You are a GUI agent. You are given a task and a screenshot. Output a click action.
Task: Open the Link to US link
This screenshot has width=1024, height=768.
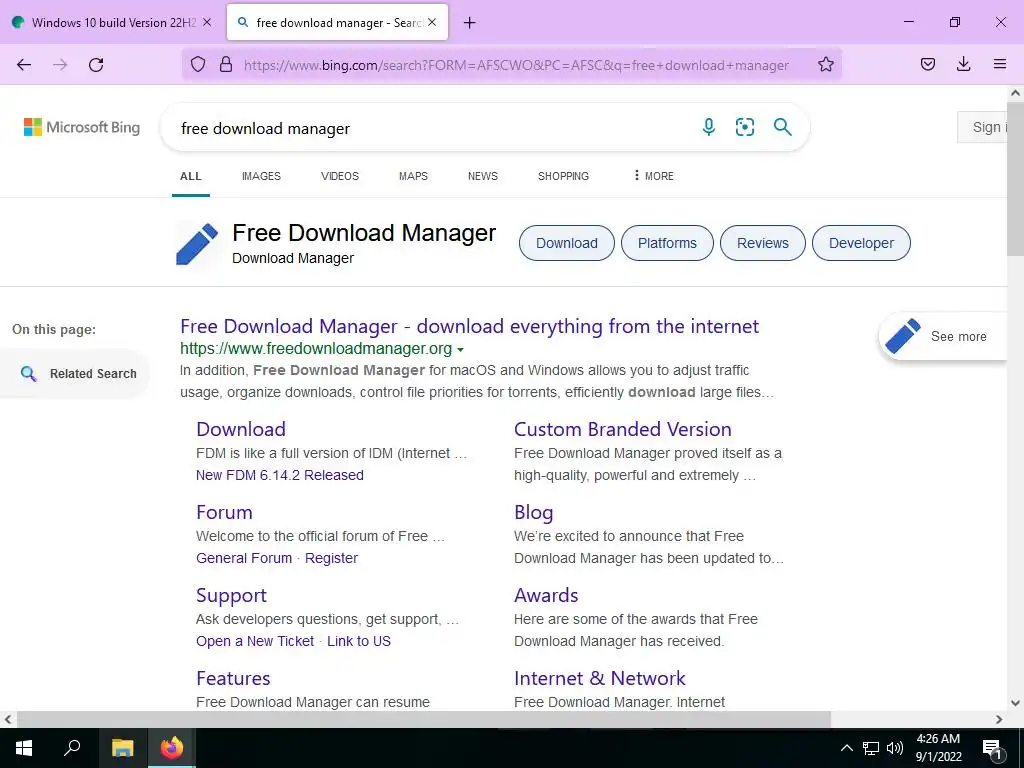359,641
